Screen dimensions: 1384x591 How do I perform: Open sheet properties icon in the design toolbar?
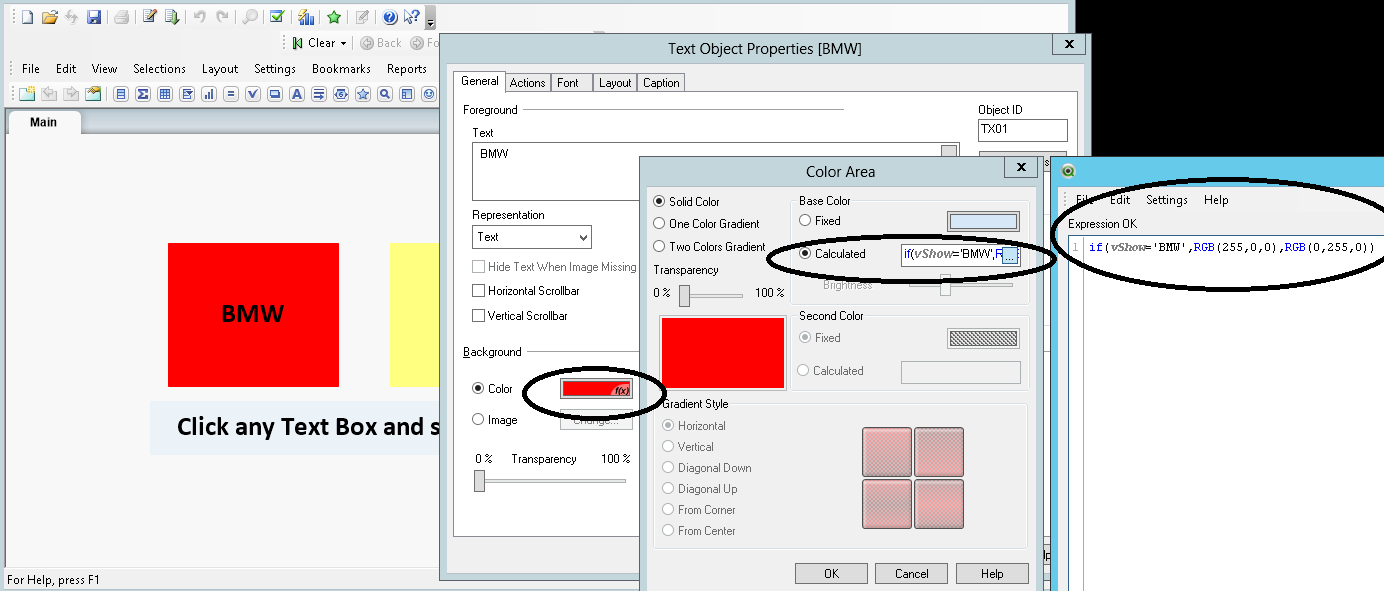click(x=93, y=94)
